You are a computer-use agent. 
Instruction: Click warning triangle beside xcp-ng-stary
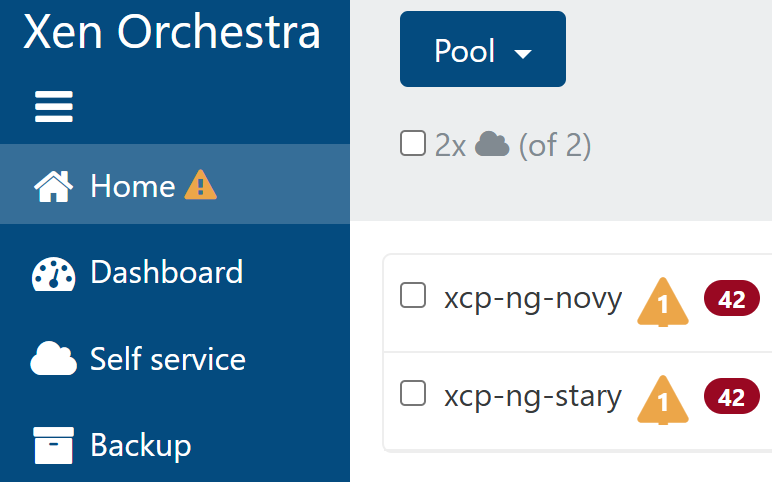click(x=663, y=399)
